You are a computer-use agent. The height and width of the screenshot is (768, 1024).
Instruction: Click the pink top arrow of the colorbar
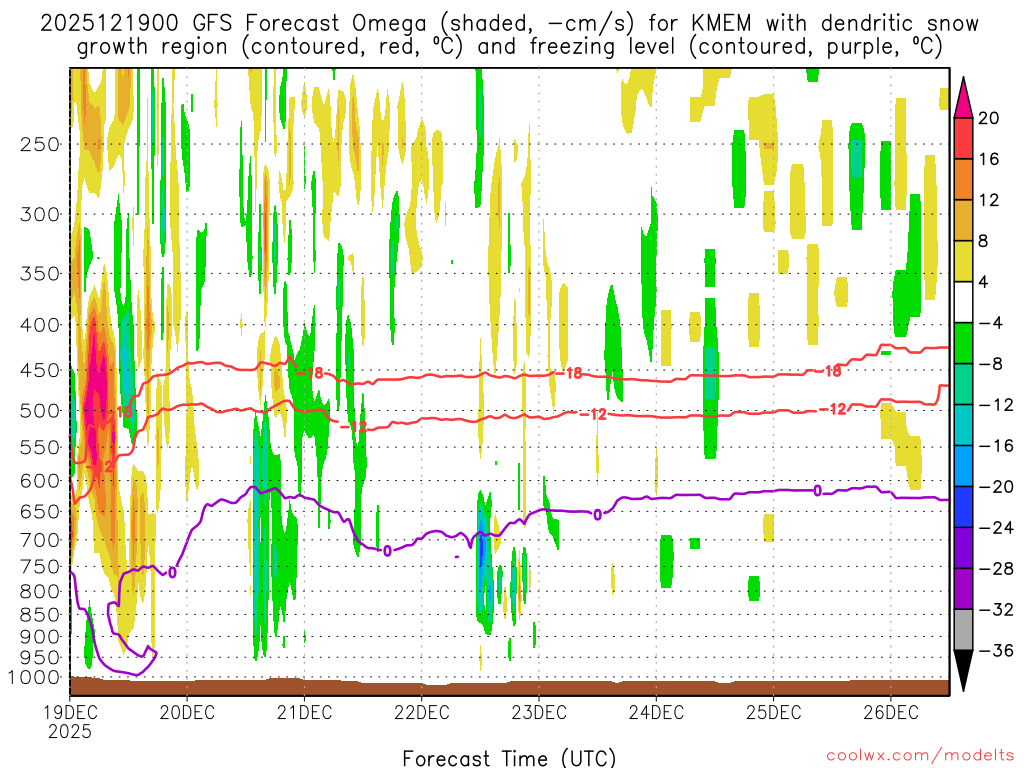pyautogui.click(x=963, y=97)
